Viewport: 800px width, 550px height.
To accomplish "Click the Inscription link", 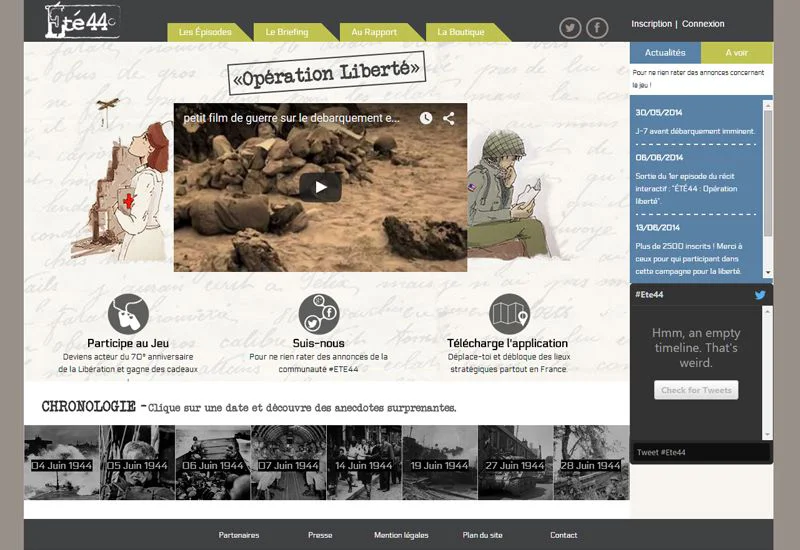I will pos(651,24).
